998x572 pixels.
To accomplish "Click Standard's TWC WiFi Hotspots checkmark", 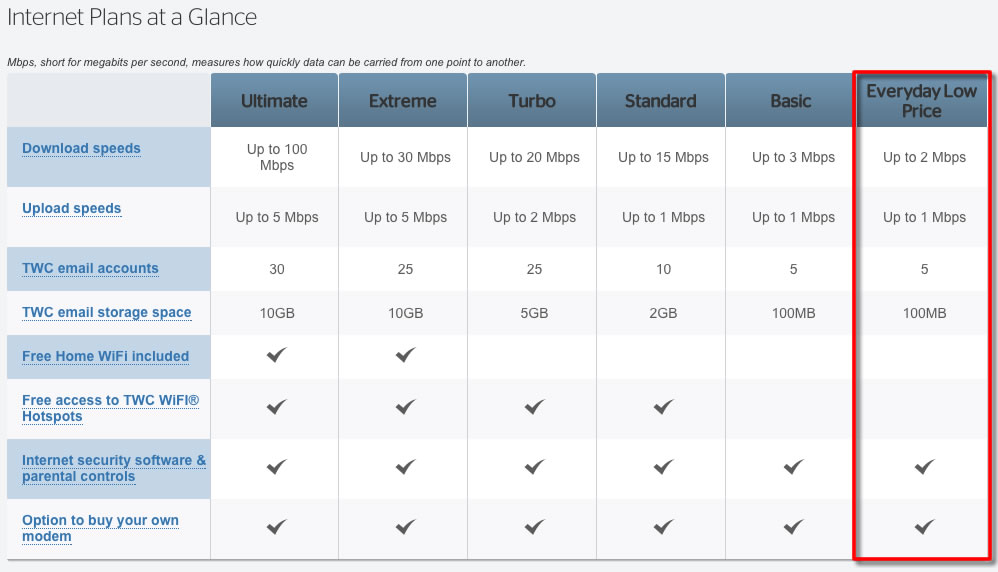I will [x=662, y=407].
